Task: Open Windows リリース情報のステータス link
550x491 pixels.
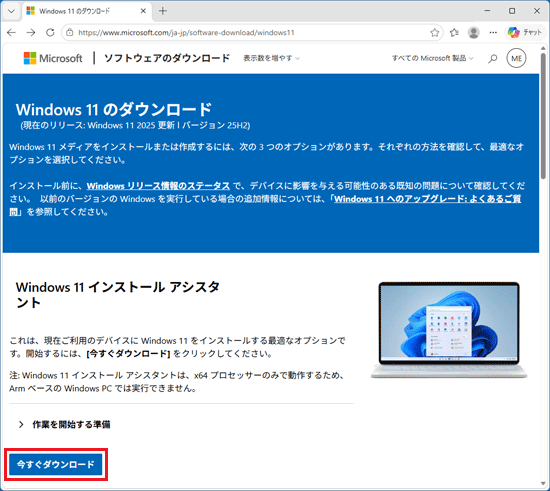Action: click(x=158, y=186)
